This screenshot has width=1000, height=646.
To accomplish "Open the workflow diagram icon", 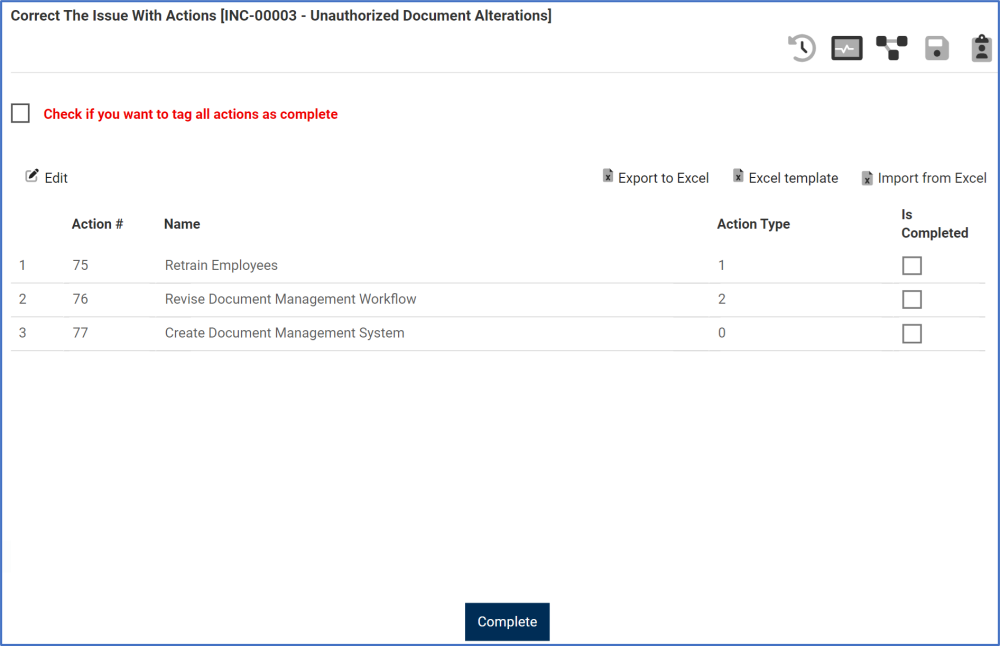I will point(891,48).
